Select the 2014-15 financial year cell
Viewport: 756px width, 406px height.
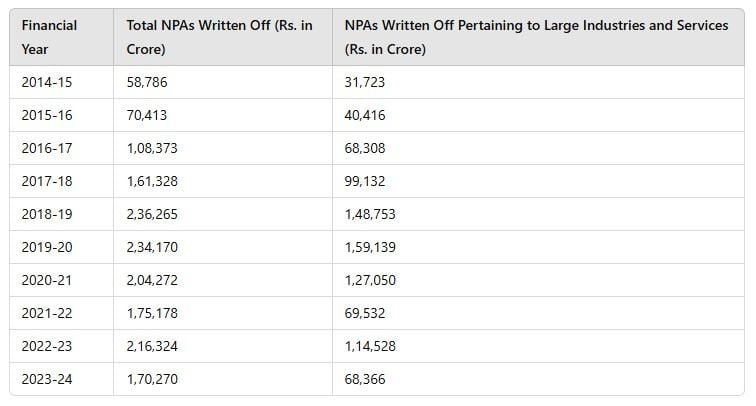pyautogui.click(x=47, y=82)
